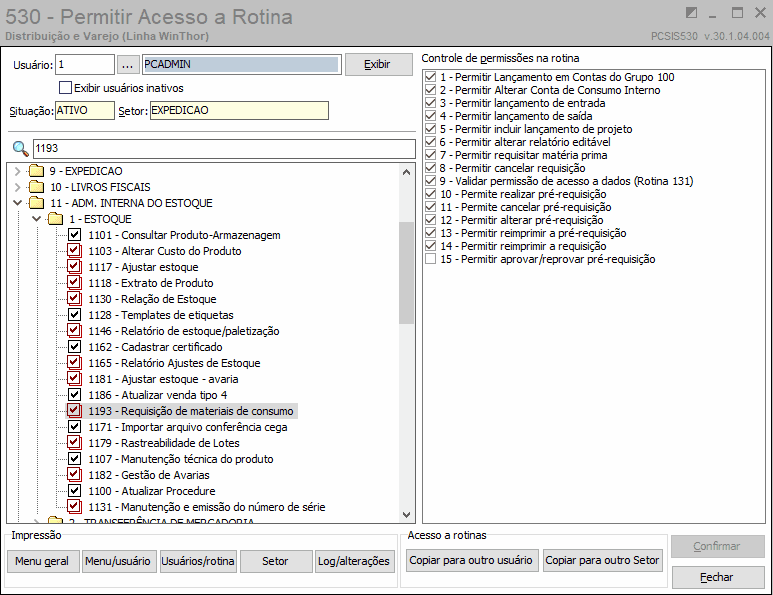Toggle checkbox for 1182 Gestão de Avarias

74,474
